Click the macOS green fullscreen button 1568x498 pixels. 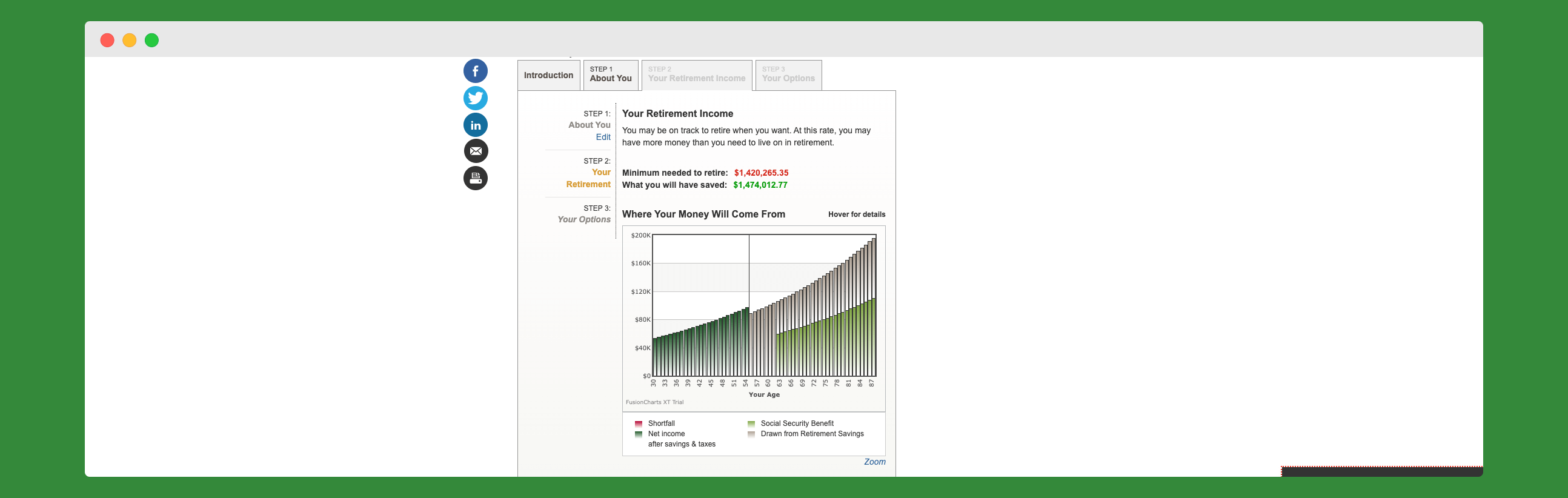coord(151,40)
